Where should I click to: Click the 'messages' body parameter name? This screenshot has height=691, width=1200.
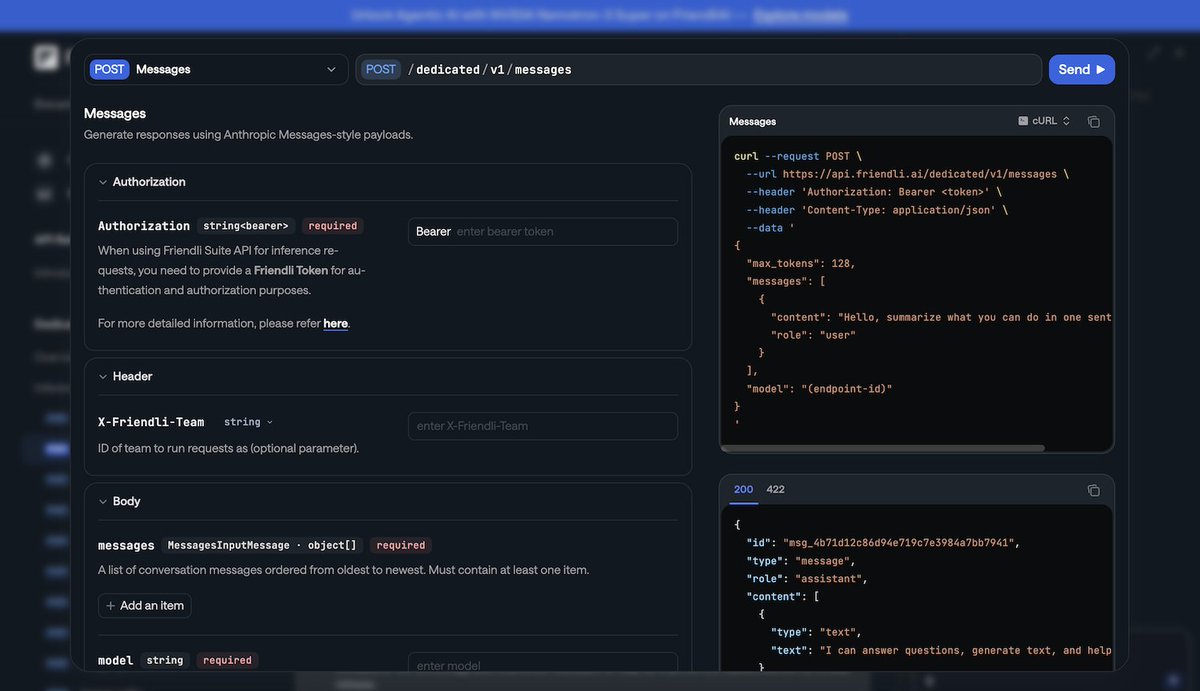[x=126, y=545]
